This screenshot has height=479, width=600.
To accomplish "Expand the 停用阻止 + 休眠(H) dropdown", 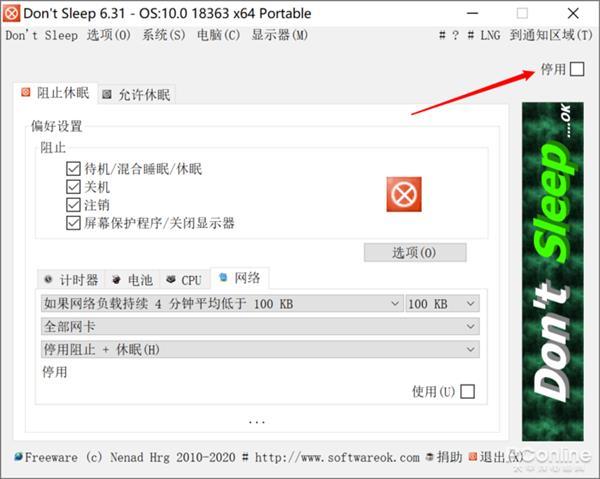I will coord(260,349).
